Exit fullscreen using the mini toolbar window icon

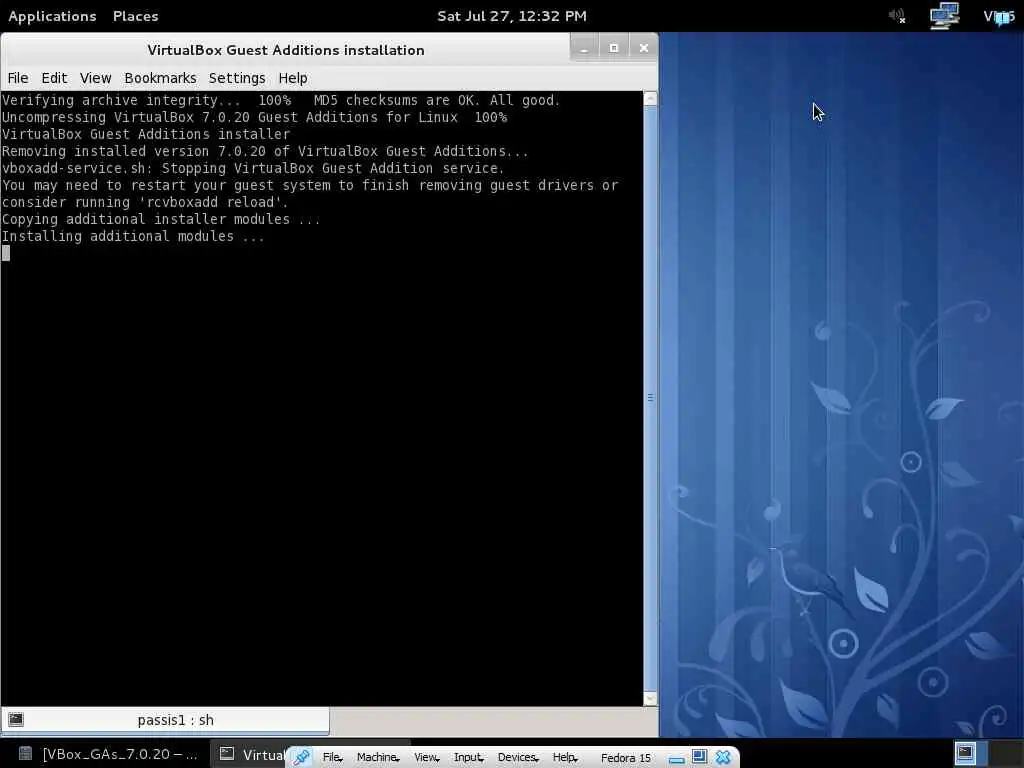click(x=699, y=756)
